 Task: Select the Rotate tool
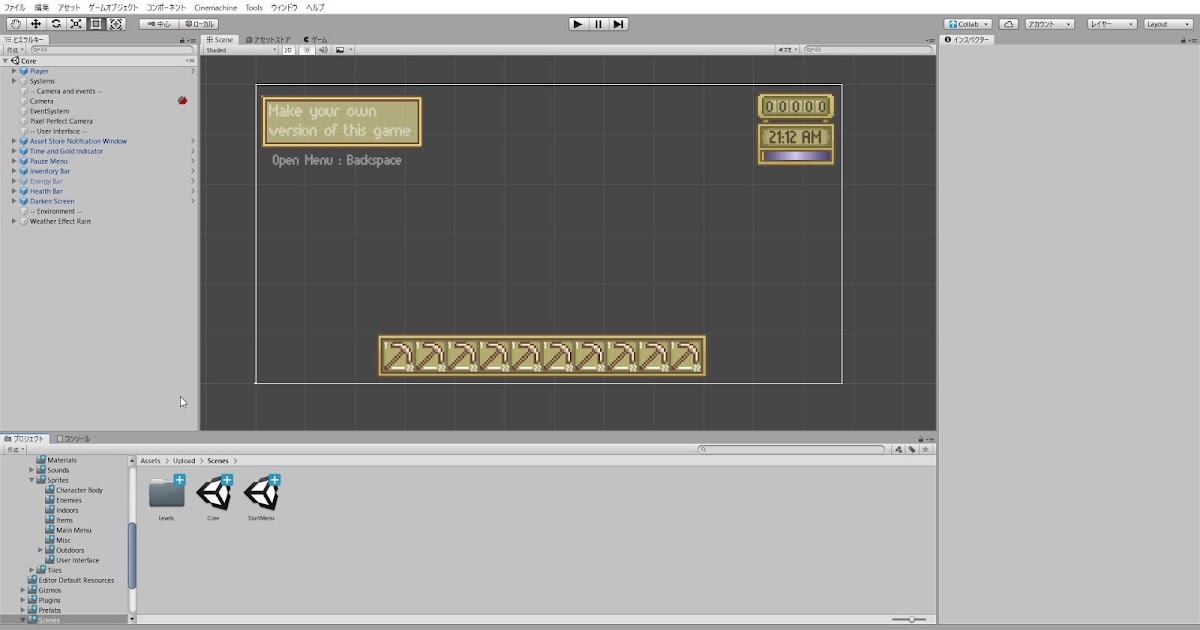[x=57, y=24]
